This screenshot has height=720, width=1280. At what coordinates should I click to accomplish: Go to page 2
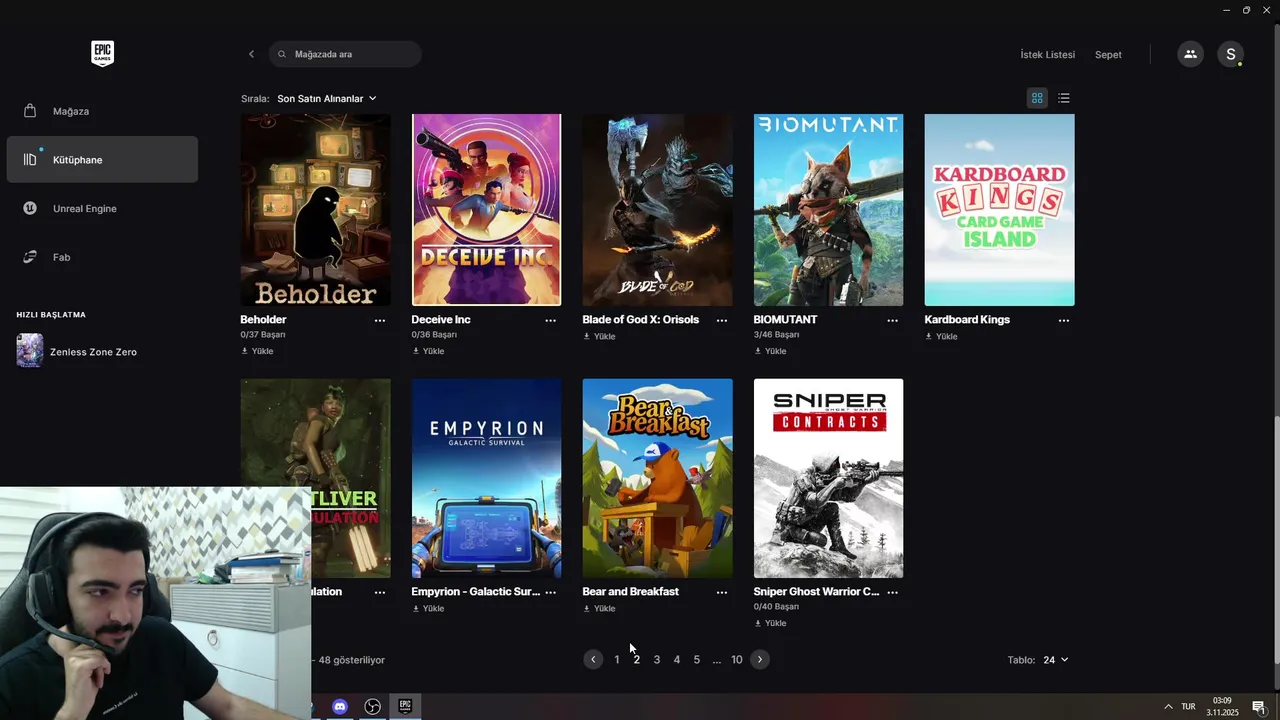pyautogui.click(x=637, y=660)
